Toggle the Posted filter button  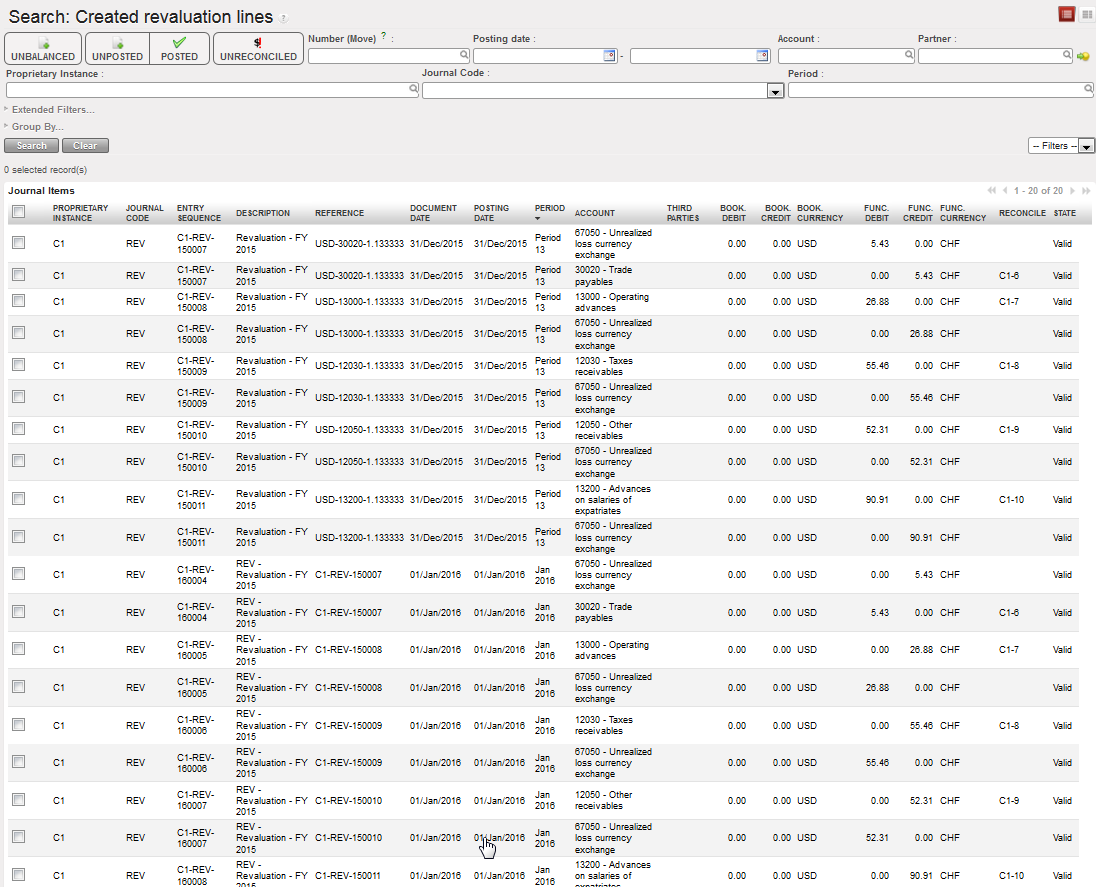[180, 49]
